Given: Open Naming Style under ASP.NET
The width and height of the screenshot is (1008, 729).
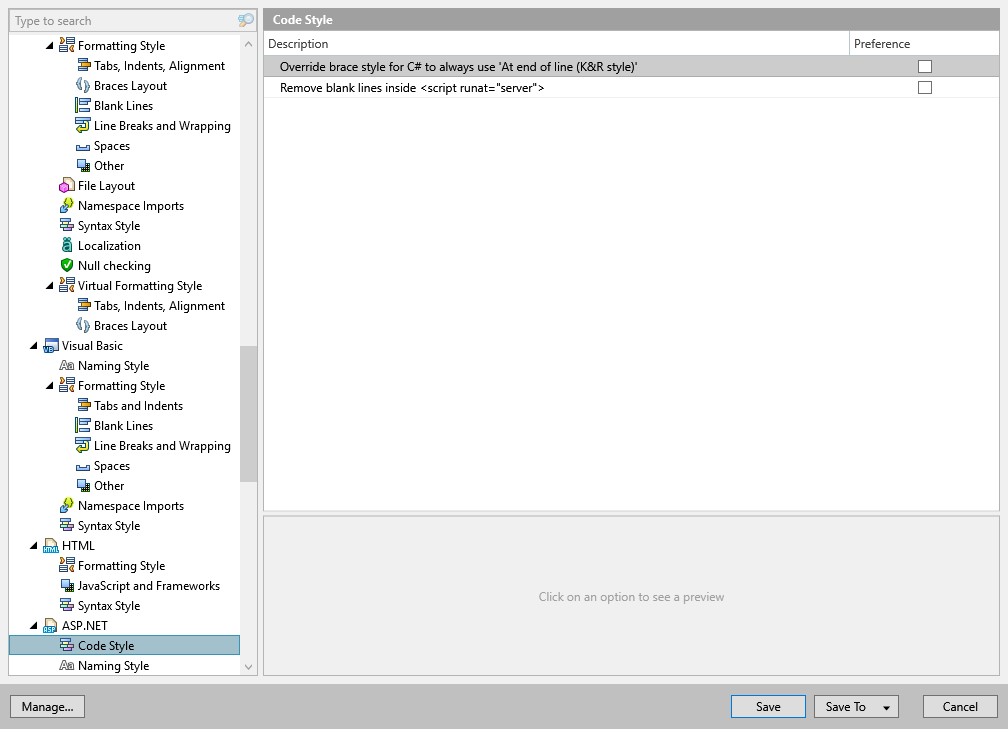Looking at the screenshot, I should click(x=113, y=665).
